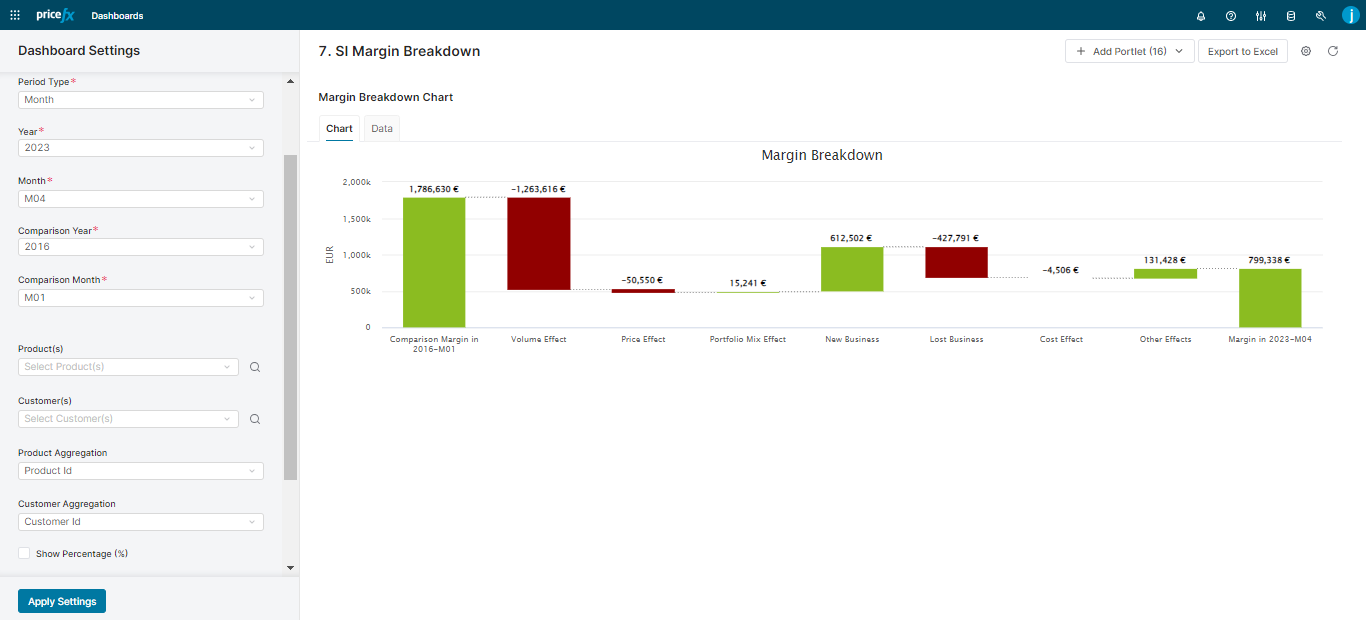Click the user avatar with letter j

pos(1349,15)
